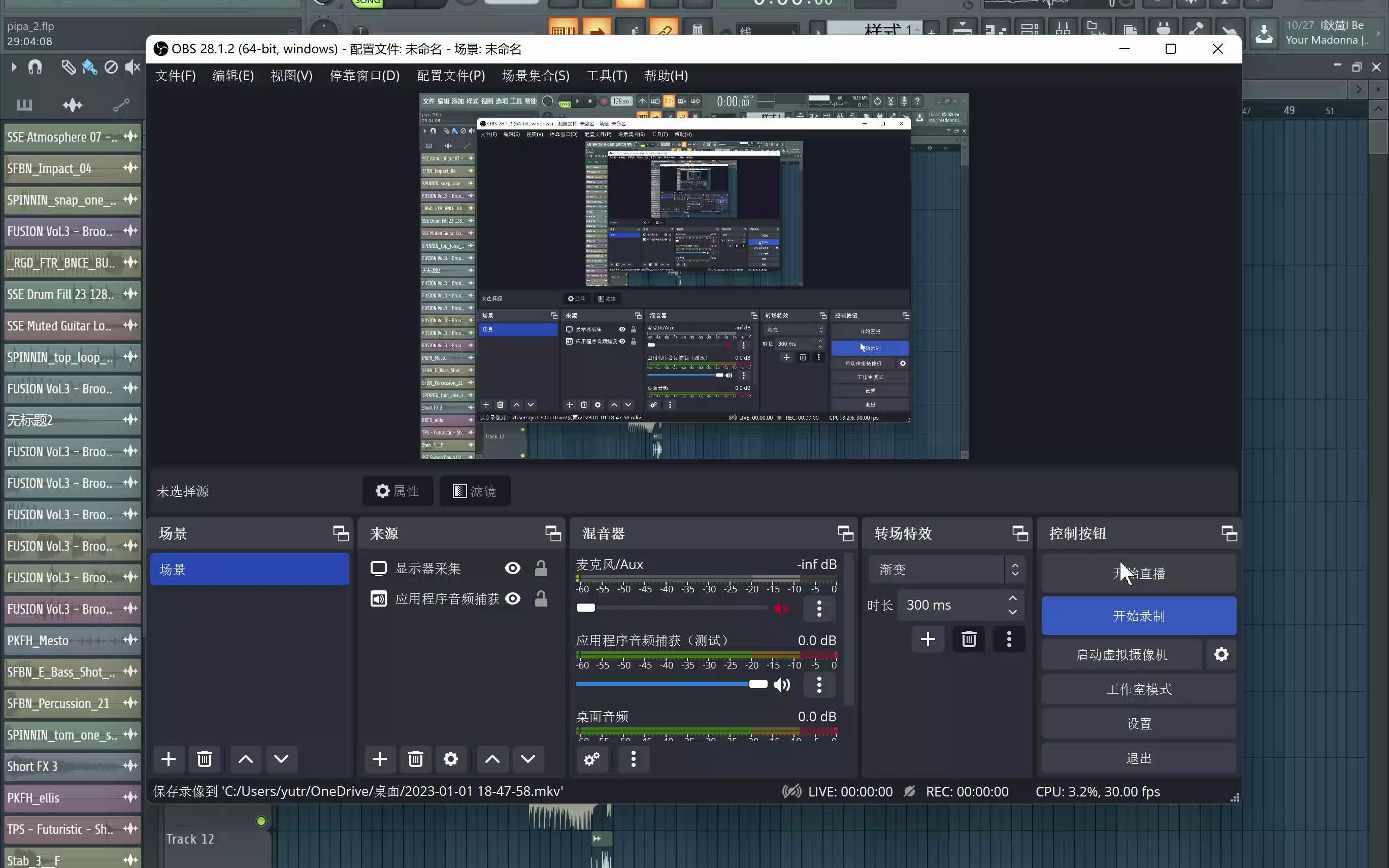Toggle visibility eye icon for 显示器采集

click(512, 568)
